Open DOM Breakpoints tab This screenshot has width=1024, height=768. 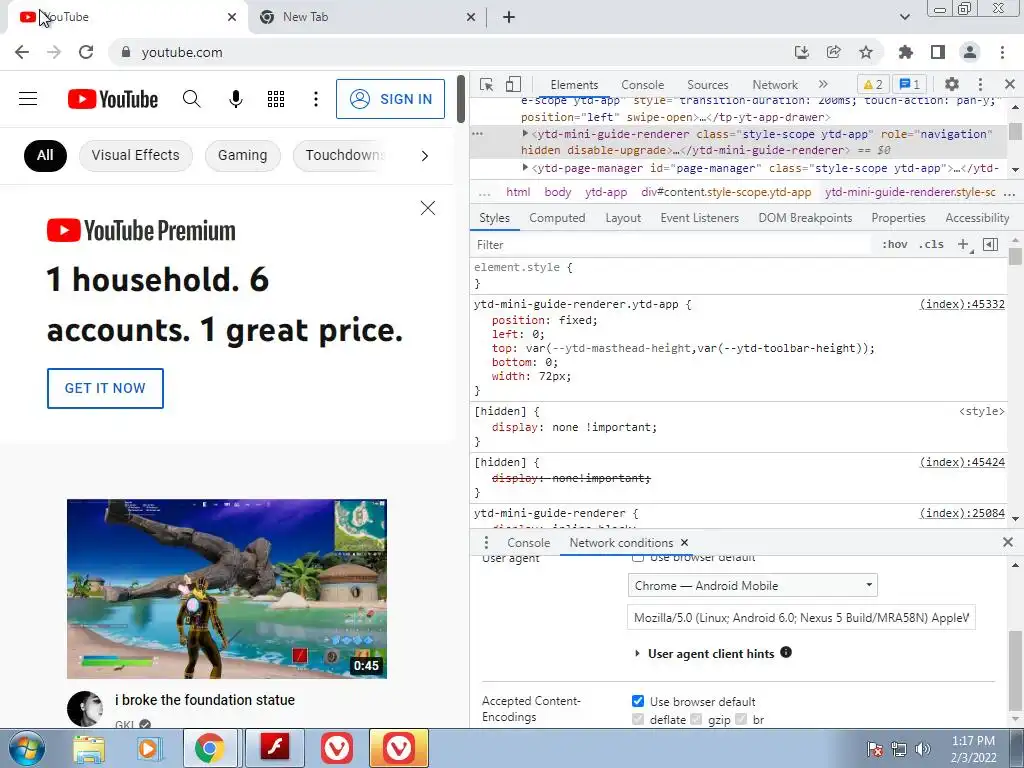pos(805,218)
